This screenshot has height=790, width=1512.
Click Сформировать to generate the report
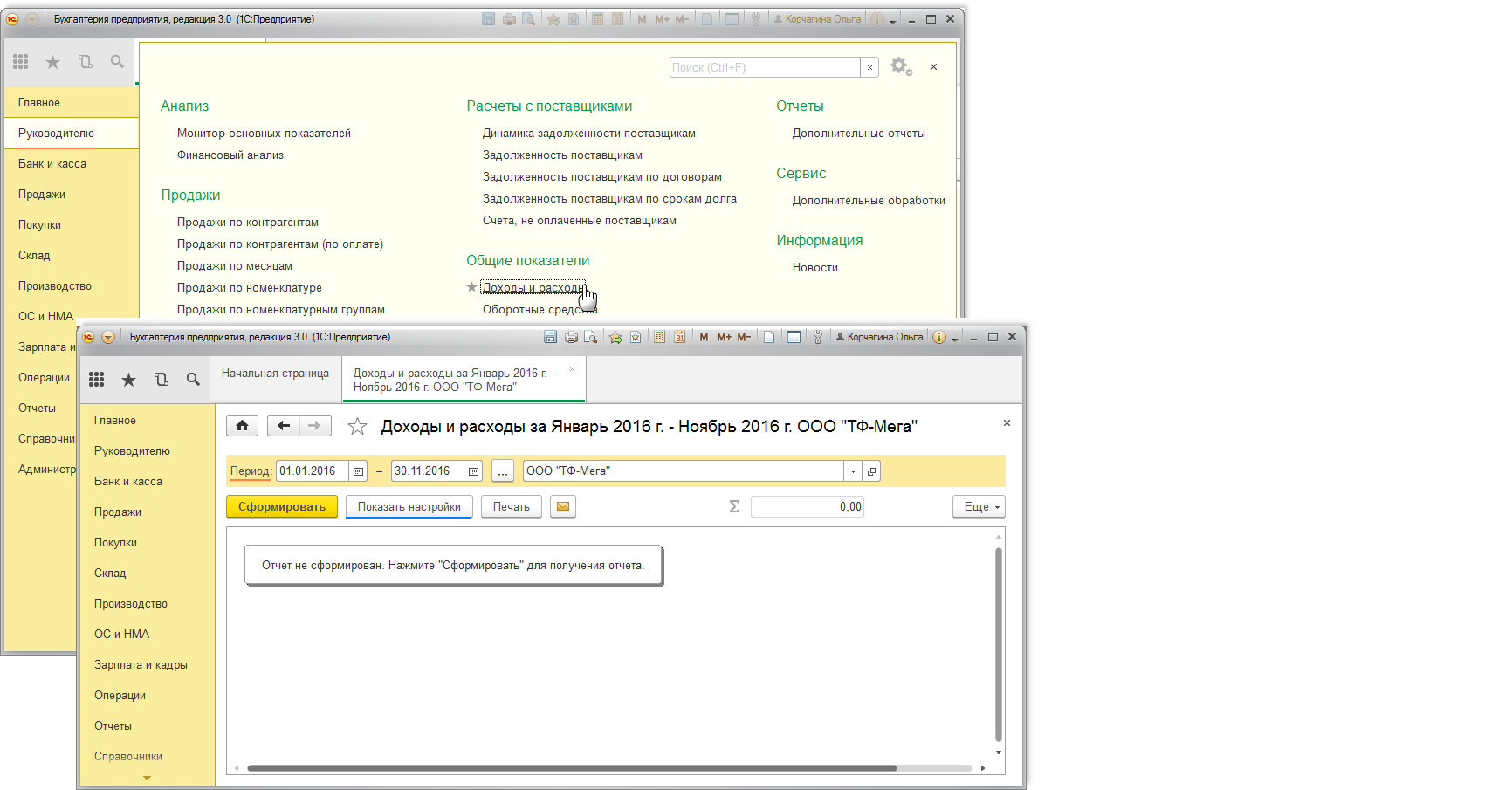282,506
